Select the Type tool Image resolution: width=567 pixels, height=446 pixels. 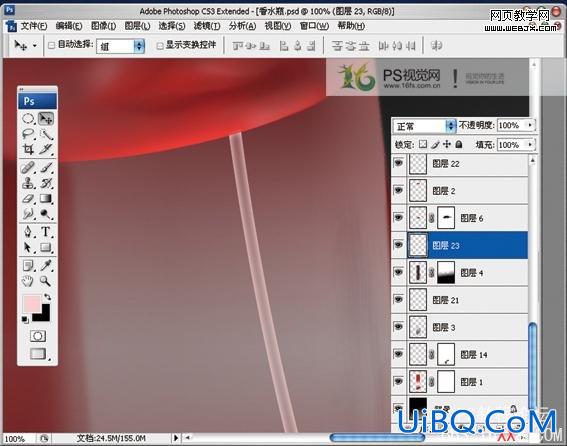[x=46, y=232]
